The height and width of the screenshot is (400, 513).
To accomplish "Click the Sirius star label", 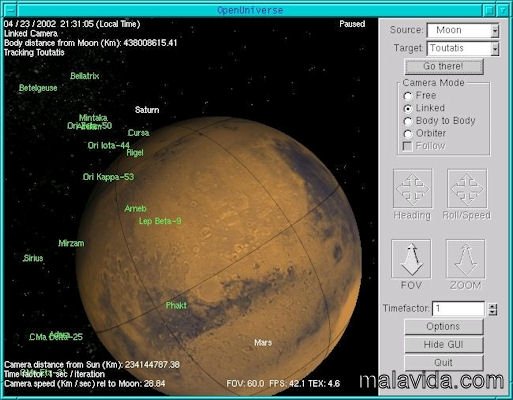I will click(x=33, y=258).
